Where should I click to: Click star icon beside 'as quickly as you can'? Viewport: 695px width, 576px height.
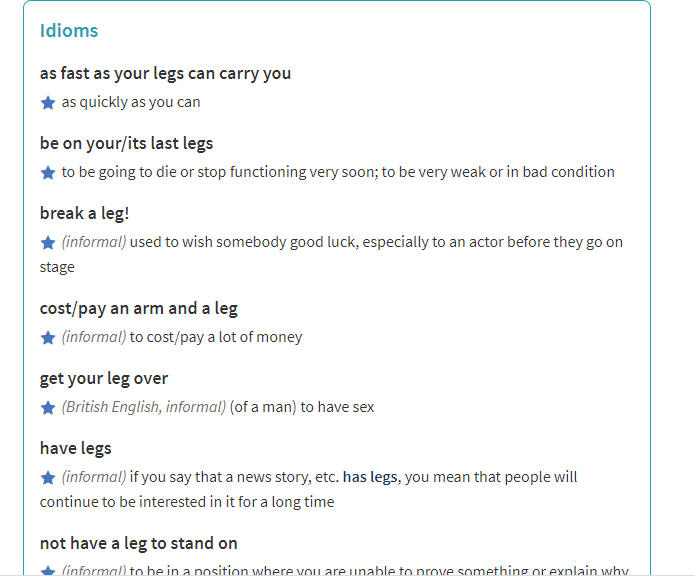click(x=47, y=103)
